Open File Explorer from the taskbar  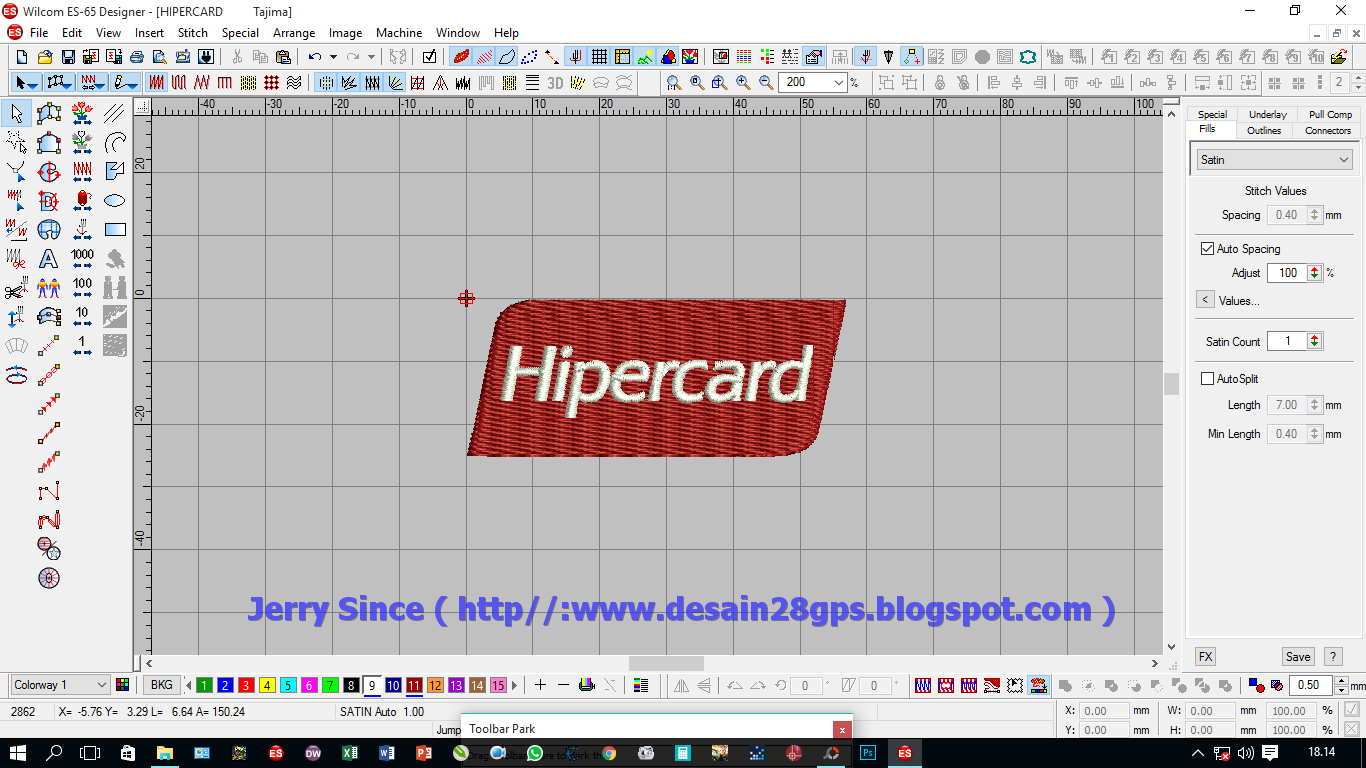click(x=165, y=753)
